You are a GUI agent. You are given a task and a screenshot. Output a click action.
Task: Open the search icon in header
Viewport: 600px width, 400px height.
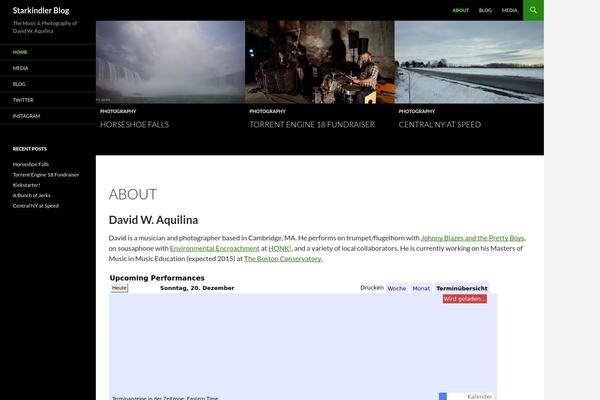coord(533,10)
